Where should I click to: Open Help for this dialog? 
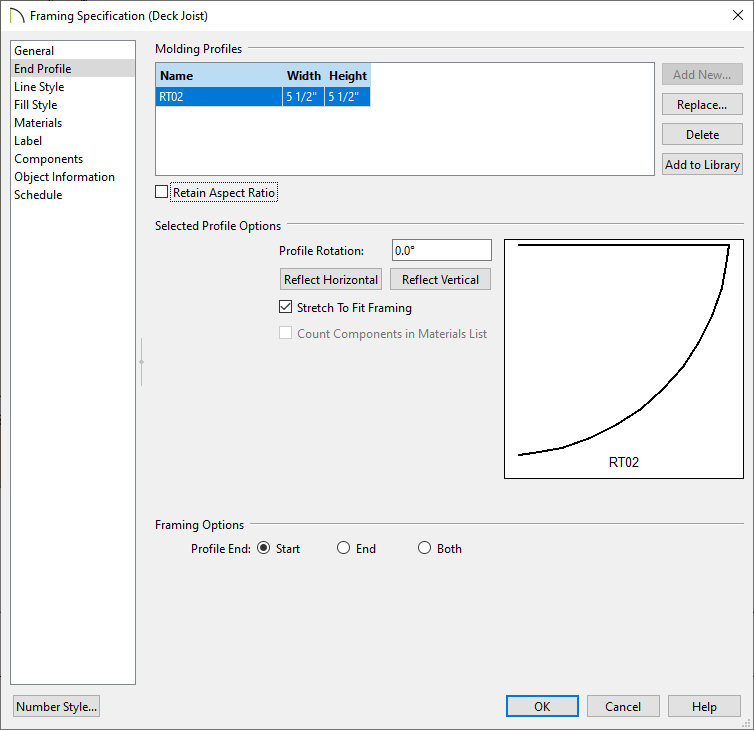[704, 706]
